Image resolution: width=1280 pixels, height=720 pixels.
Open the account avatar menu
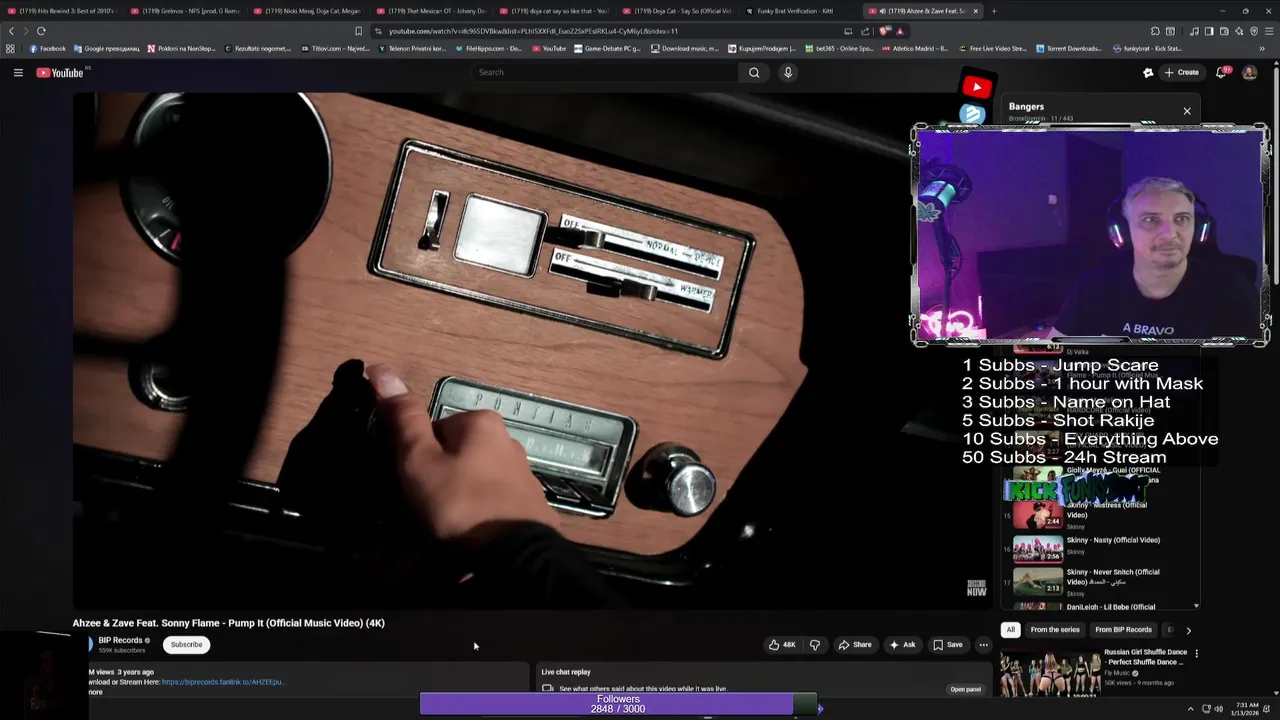(x=1249, y=72)
